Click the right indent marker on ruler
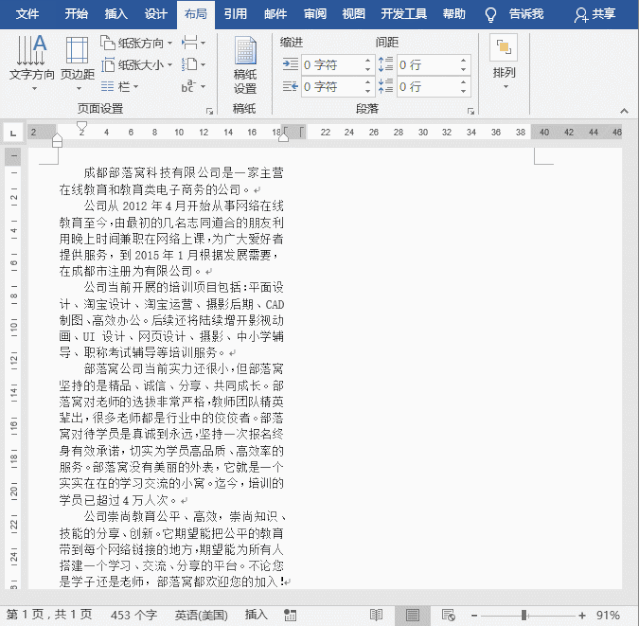The height and width of the screenshot is (626, 639). (283, 137)
